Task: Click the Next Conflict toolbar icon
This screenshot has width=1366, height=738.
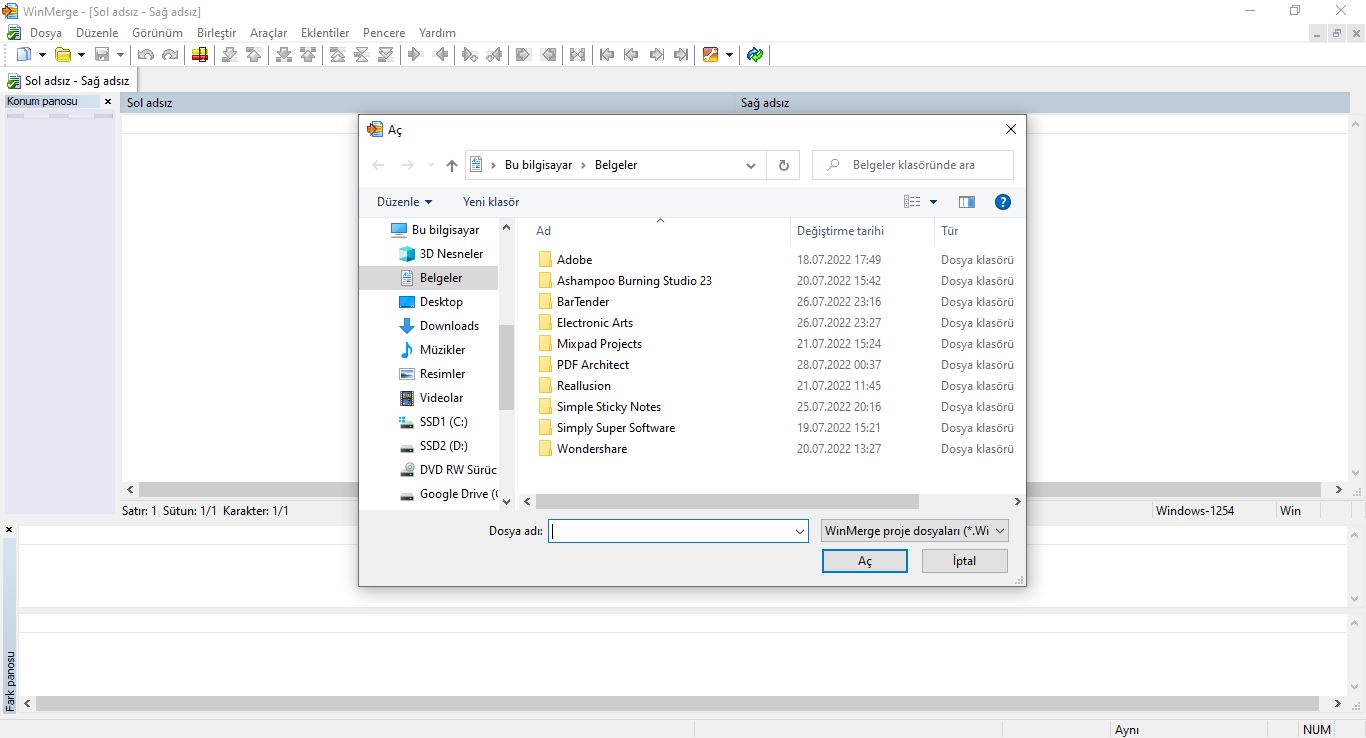Action: point(284,54)
